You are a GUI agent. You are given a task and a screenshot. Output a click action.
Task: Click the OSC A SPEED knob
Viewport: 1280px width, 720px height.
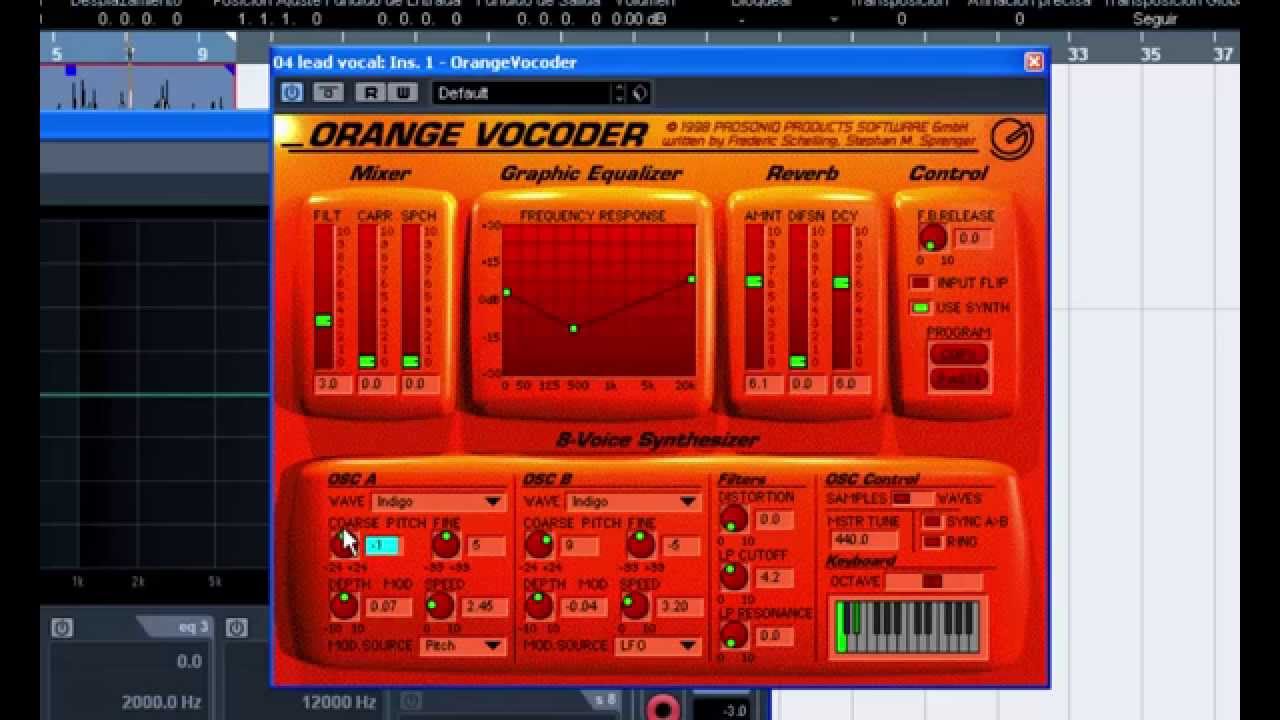(x=439, y=605)
